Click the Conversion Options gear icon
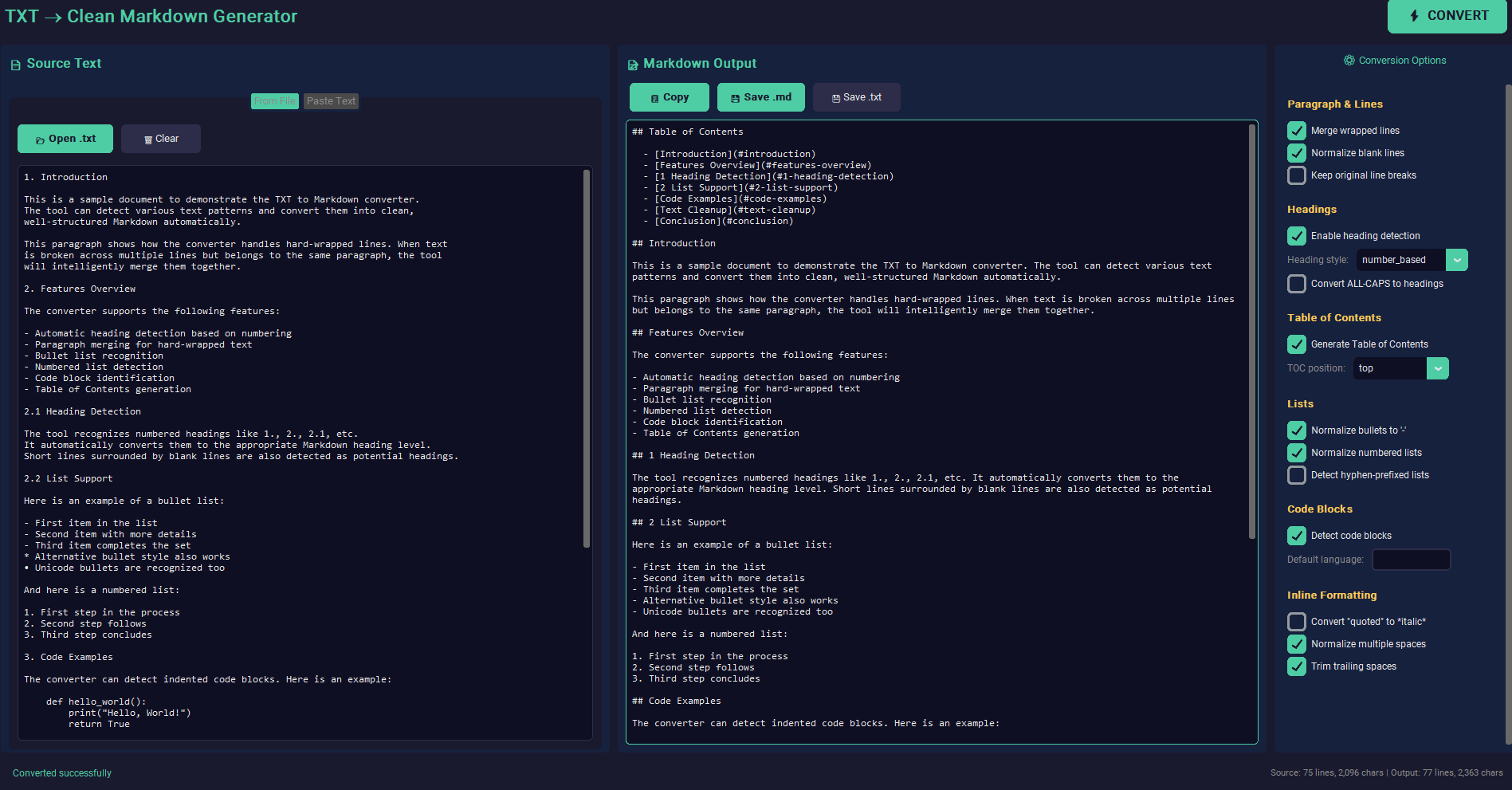 pos(1349,61)
